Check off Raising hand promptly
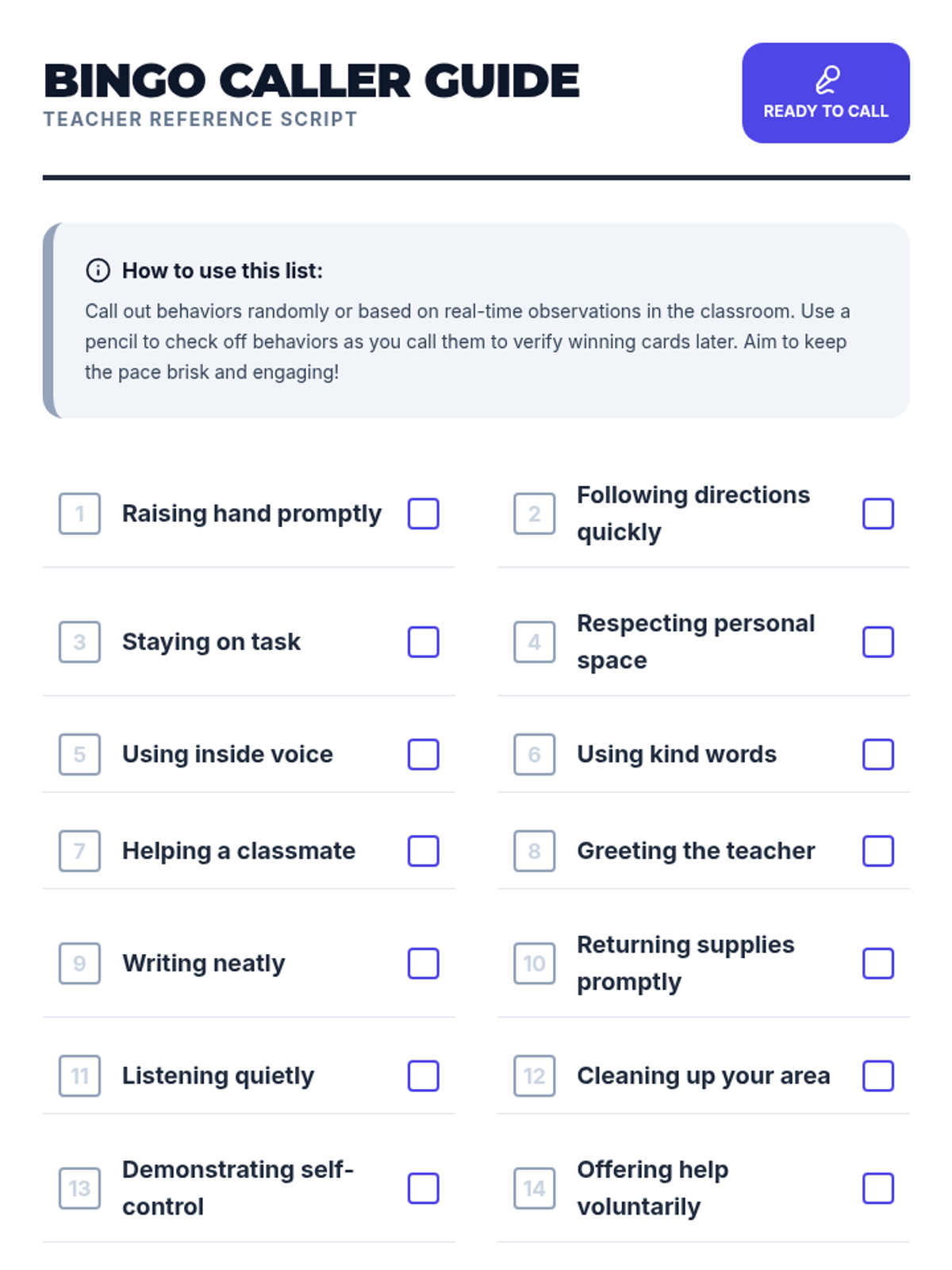Viewport: 952px width, 1270px height. pyautogui.click(x=424, y=514)
